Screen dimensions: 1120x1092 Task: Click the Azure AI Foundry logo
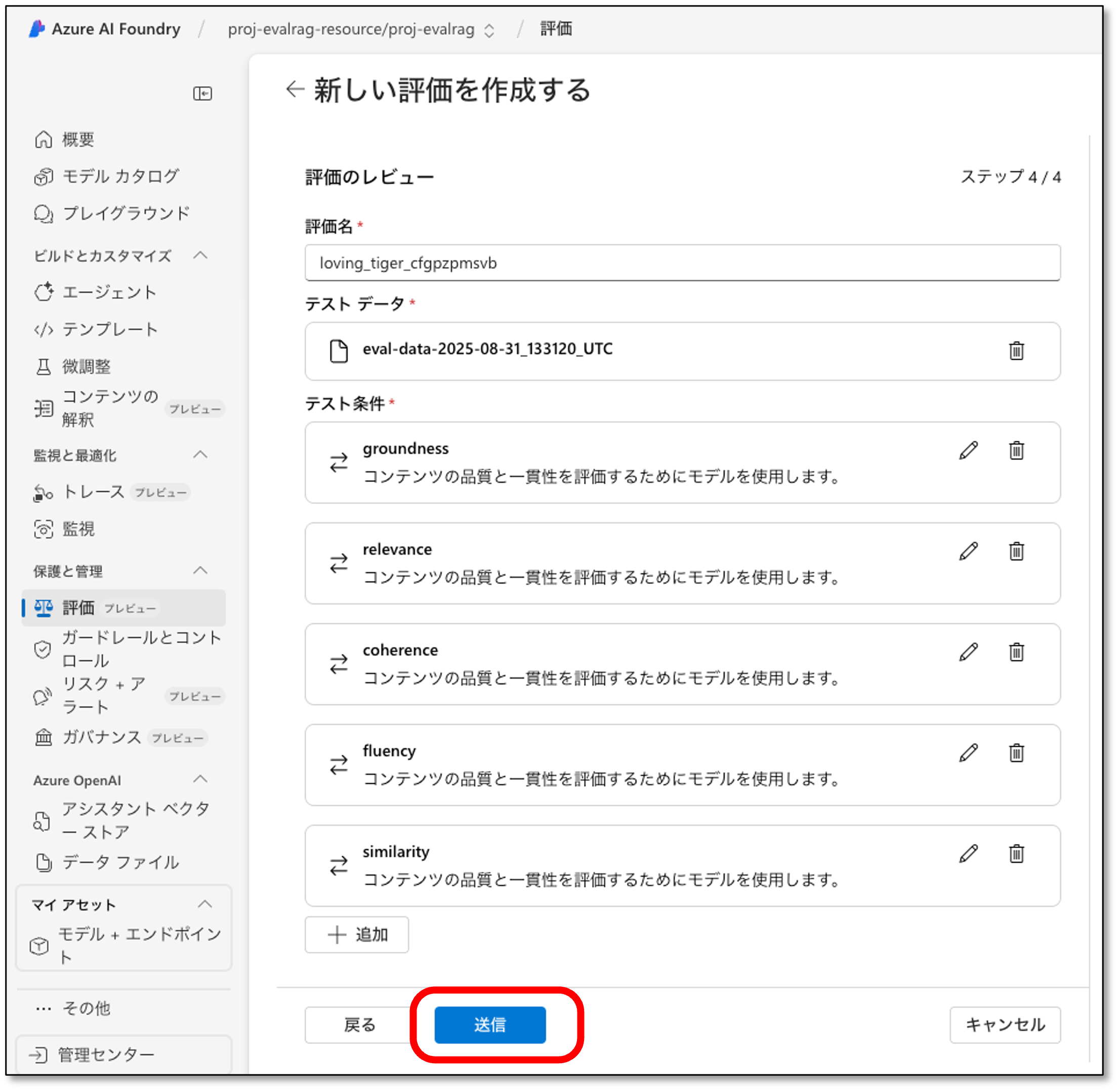[37, 29]
